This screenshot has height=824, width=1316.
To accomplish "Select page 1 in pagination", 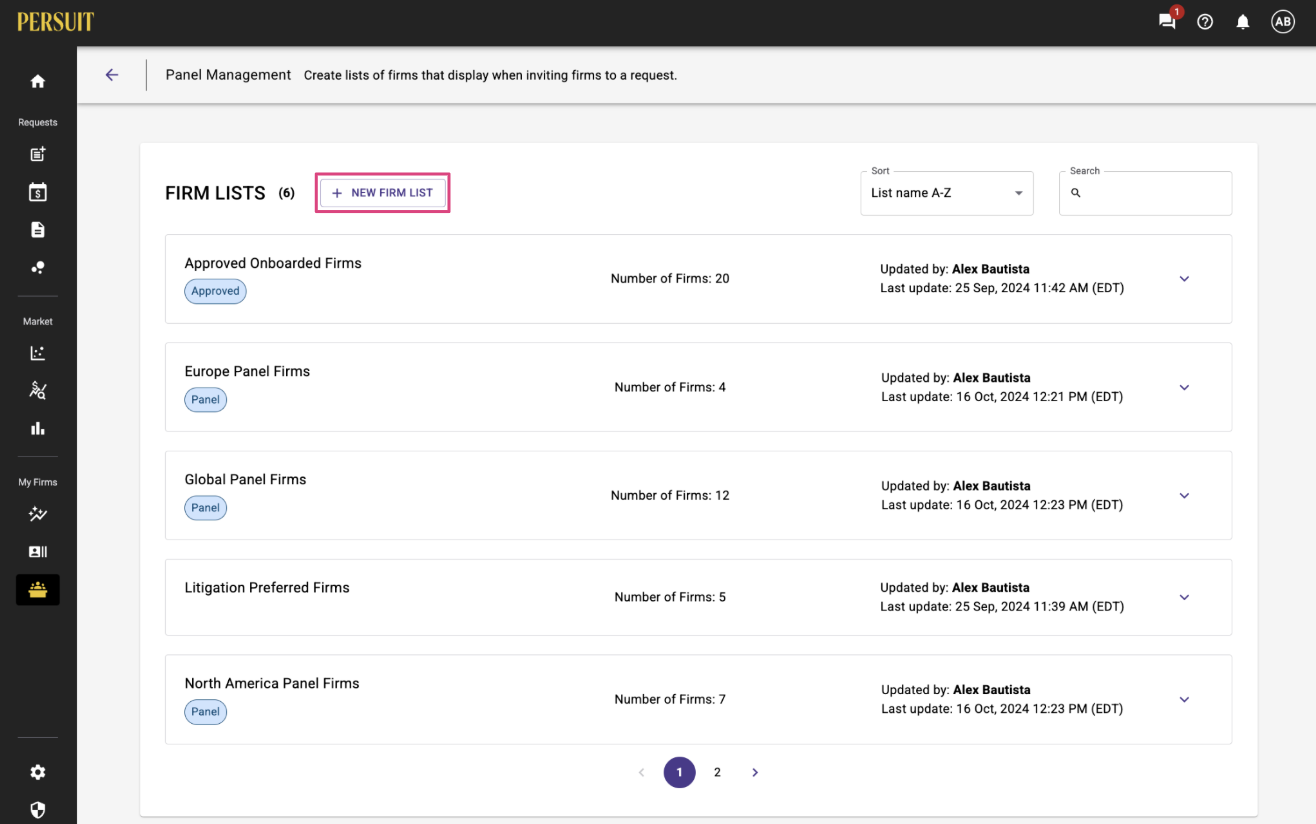I will click(680, 772).
